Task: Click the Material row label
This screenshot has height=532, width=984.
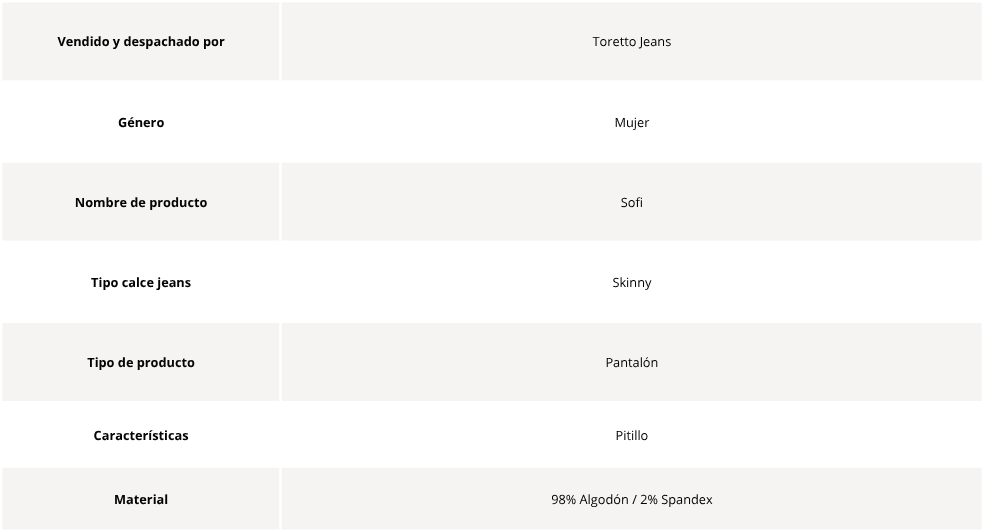Action: tap(141, 499)
